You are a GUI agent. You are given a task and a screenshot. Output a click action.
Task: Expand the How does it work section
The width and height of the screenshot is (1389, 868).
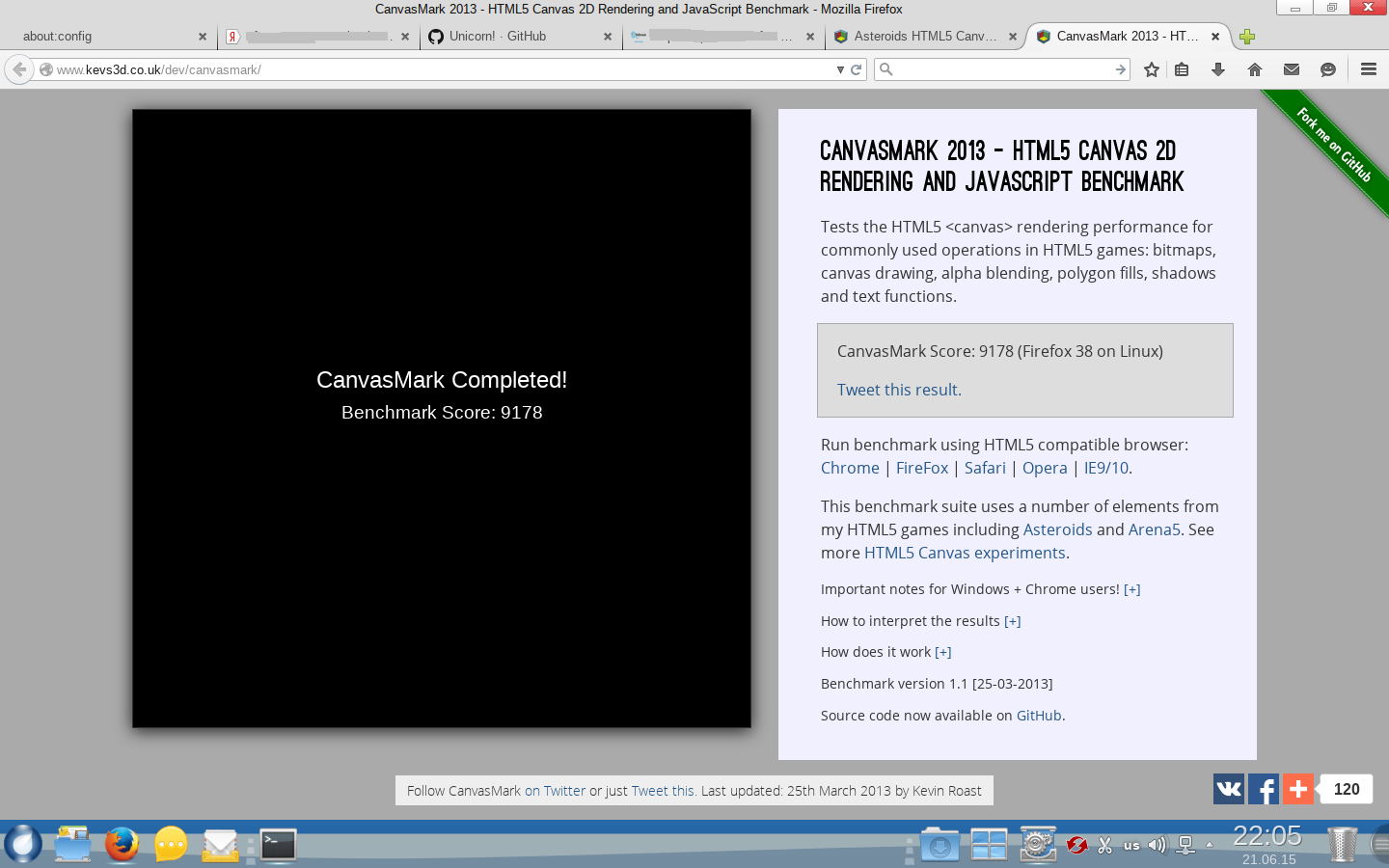point(943,652)
